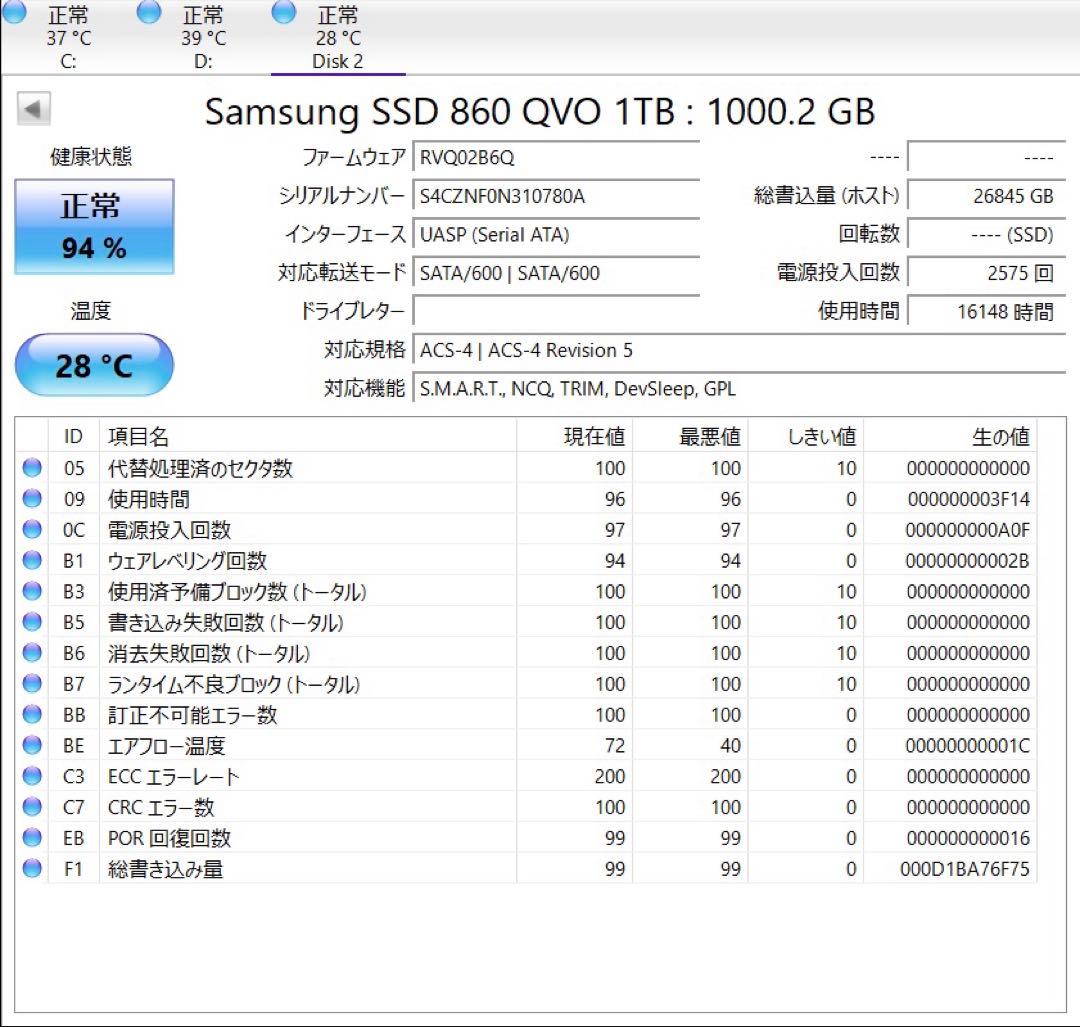This screenshot has width=1080, height=1027.
Task: Click interface field UASP (Serial ATA)
Action: (x=557, y=235)
